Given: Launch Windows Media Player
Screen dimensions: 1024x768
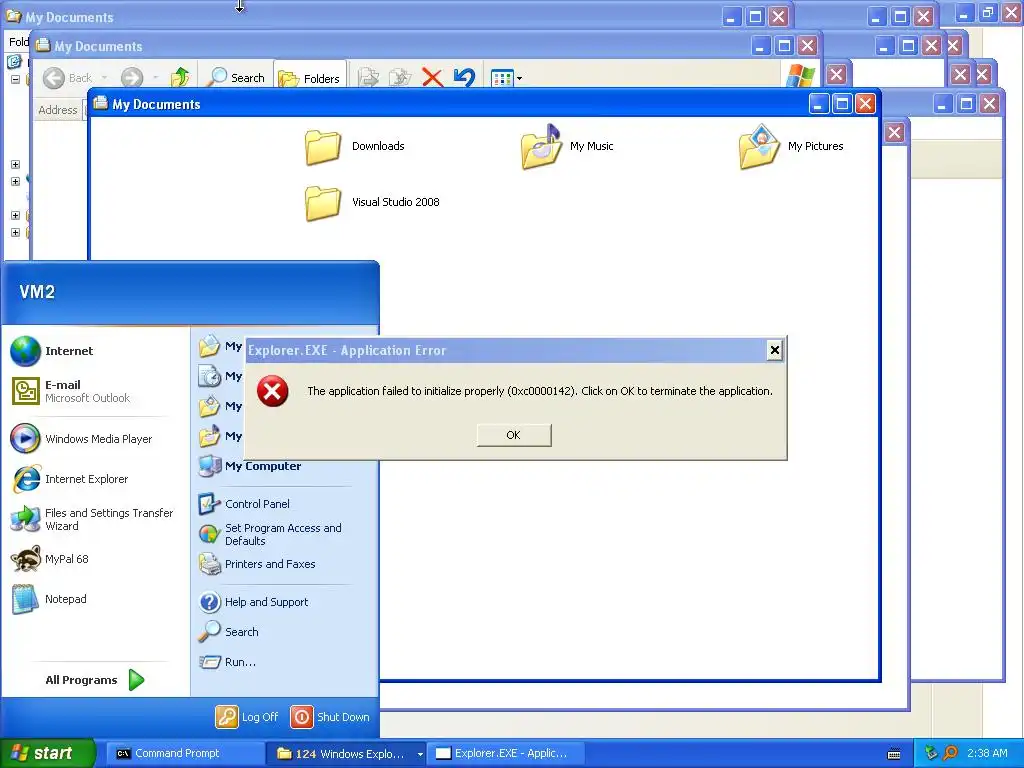Looking at the screenshot, I should tap(82, 439).
